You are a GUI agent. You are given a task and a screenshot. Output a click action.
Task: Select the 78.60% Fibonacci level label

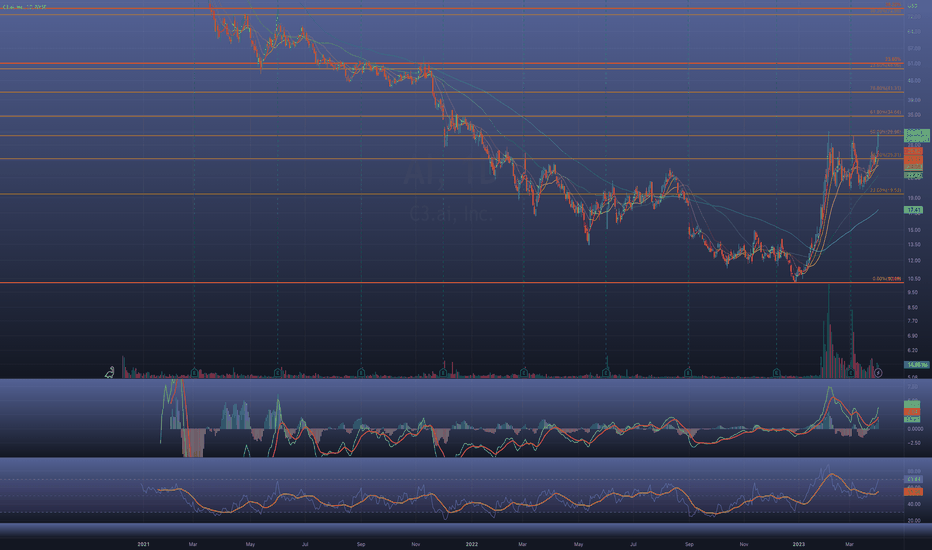pyautogui.click(x=886, y=88)
